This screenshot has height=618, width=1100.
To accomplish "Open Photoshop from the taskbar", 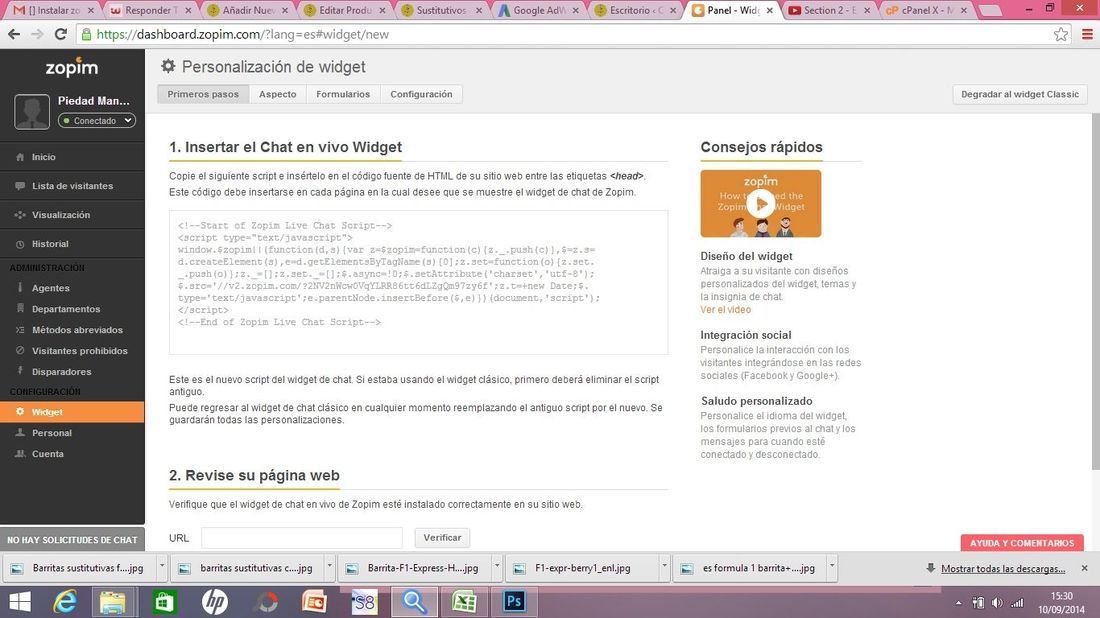I will (514, 602).
